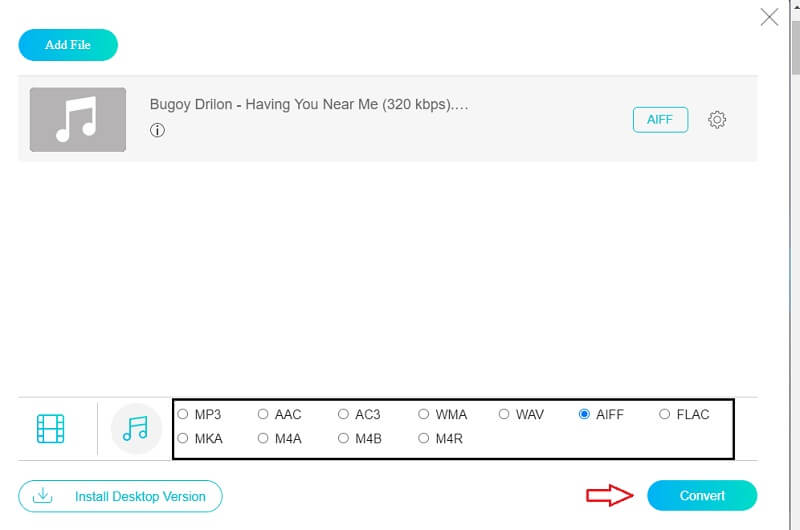This screenshot has height=530, width=800.
Task: Select M4B audiobook format
Action: tap(343, 438)
